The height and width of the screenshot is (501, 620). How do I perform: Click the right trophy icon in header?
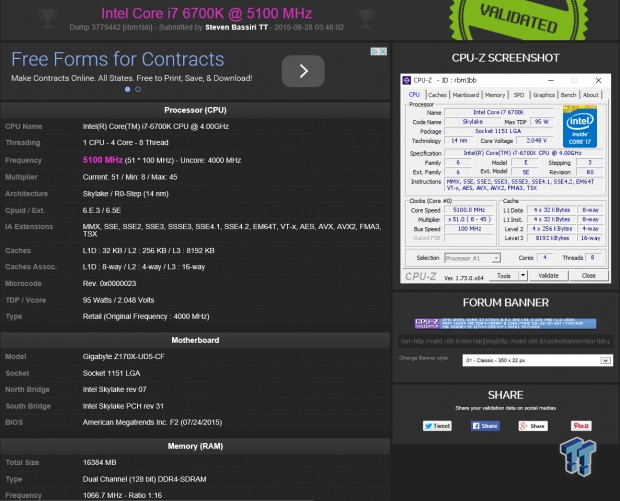click(365, 18)
